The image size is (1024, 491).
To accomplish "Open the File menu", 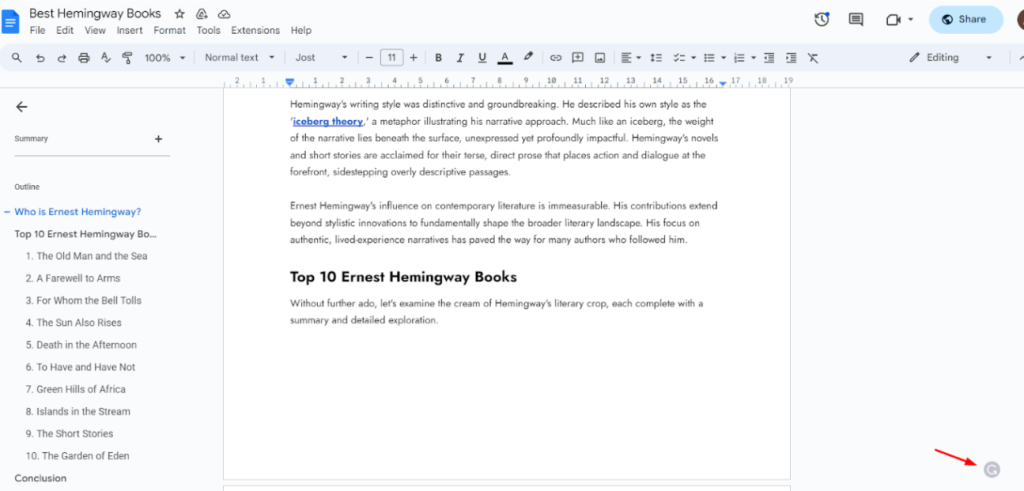I will point(37,30).
